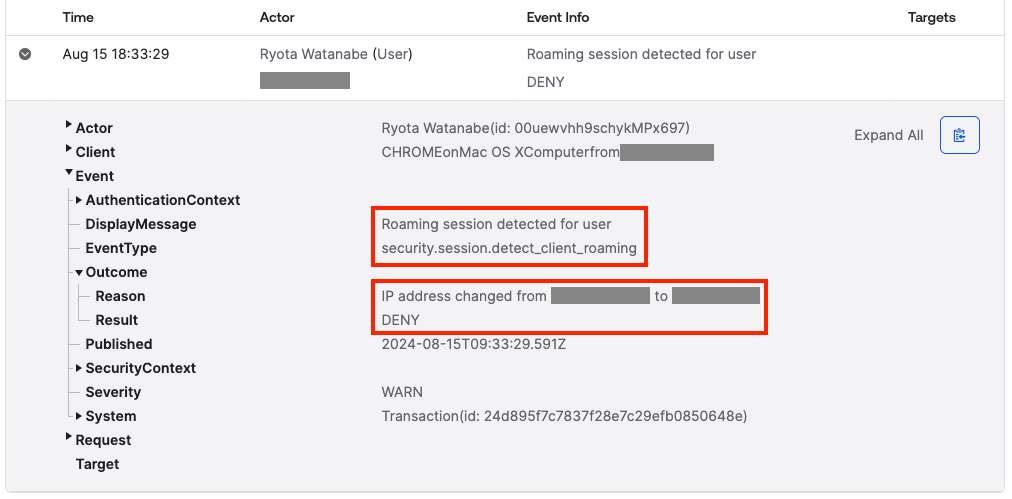The height and width of the screenshot is (499, 1012).
Task: Click the Transaction id value text
Action: [x=565, y=416]
